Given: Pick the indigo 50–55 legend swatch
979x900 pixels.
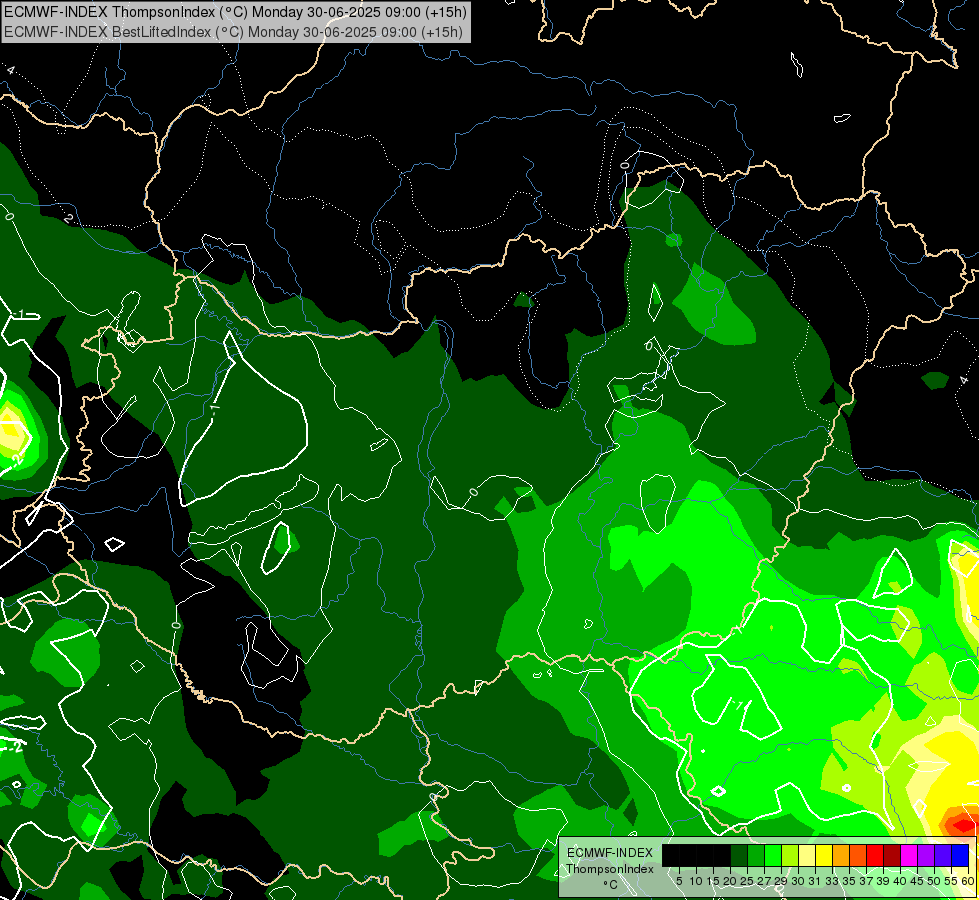Looking at the screenshot, I should (943, 855).
